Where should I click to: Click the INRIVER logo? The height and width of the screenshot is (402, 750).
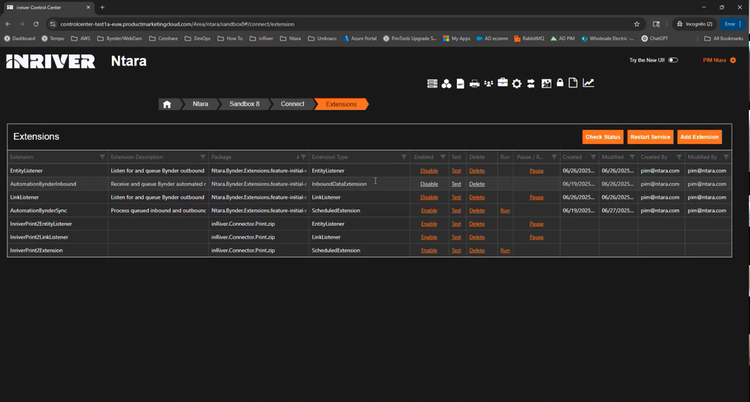[x=50, y=61]
